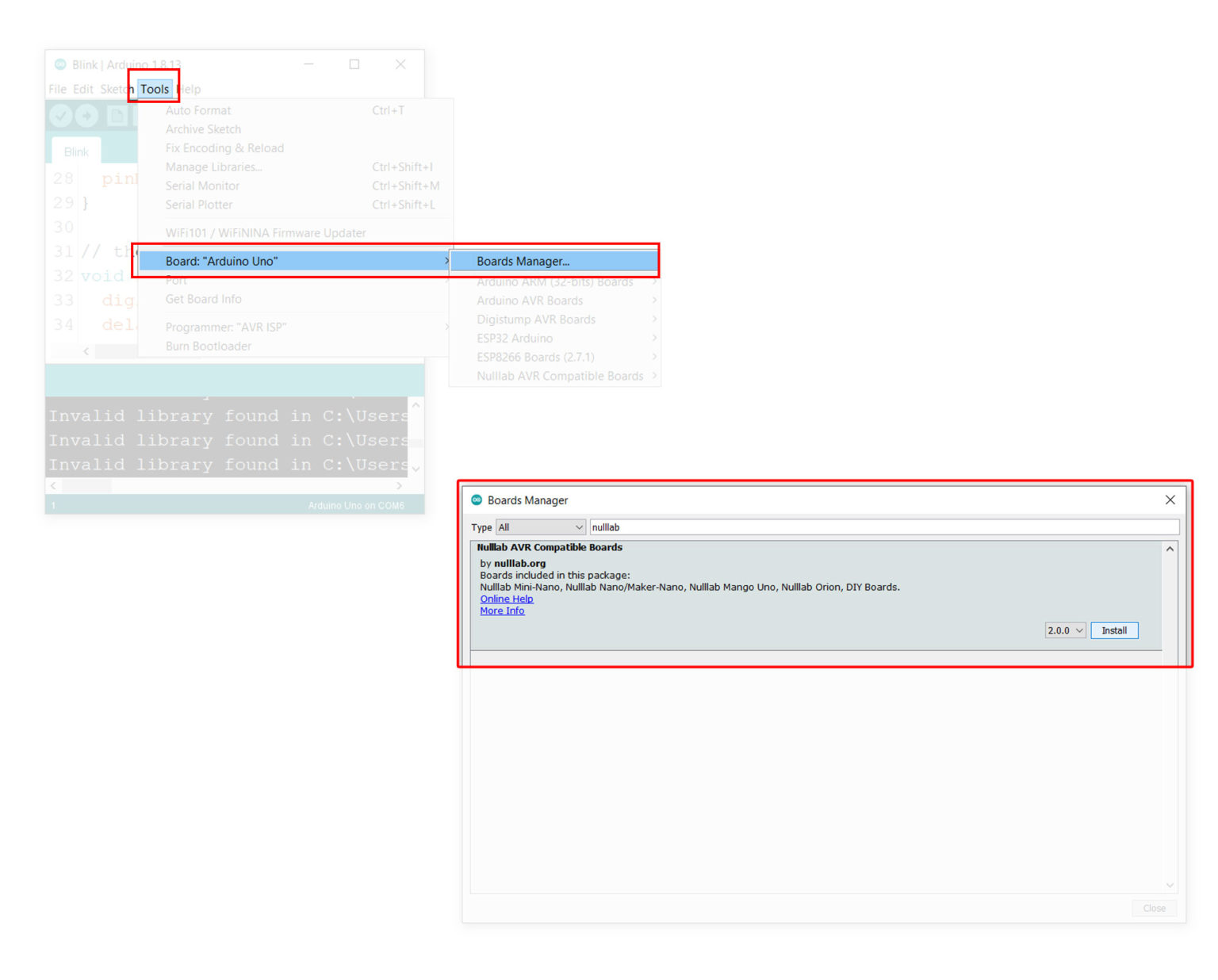The width and height of the screenshot is (1218, 980).
Task: Open the Tools menu
Action: (155, 89)
